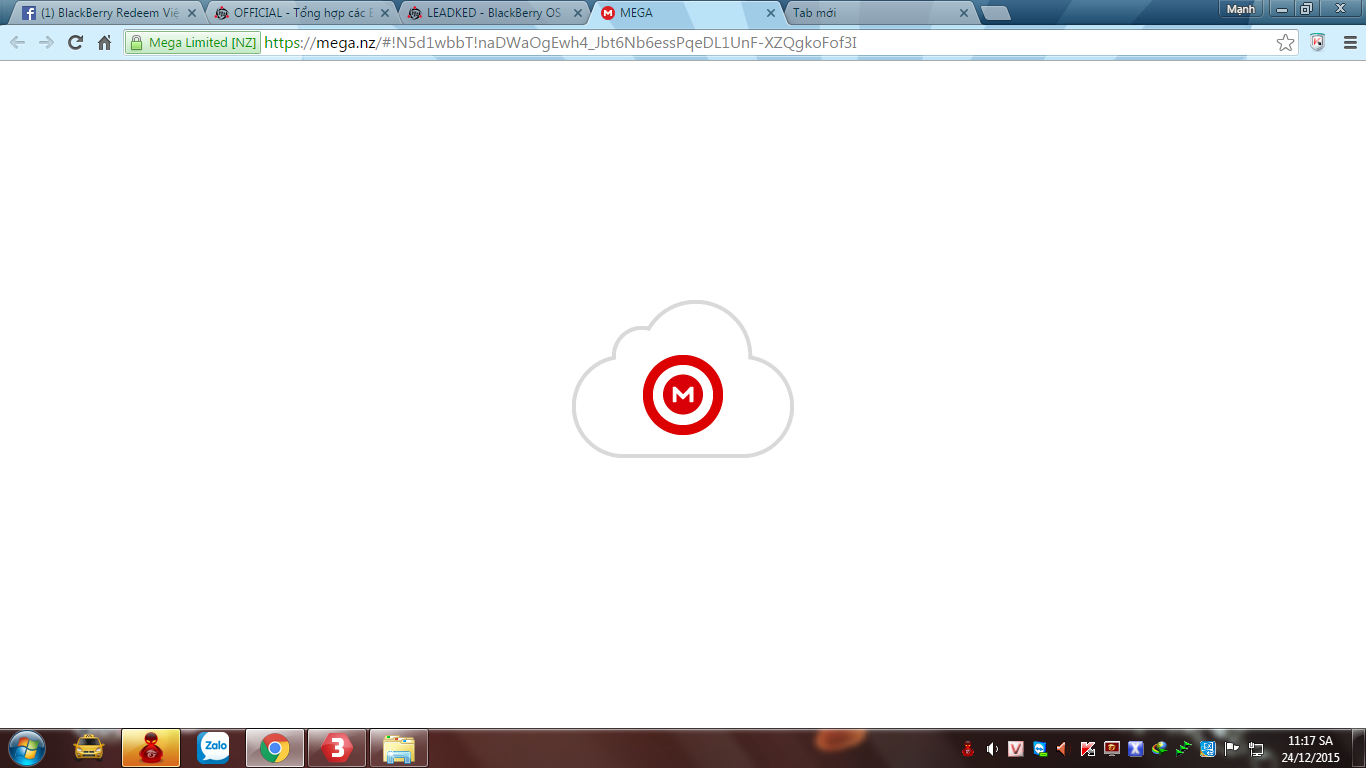The width and height of the screenshot is (1366, 768).
Task: Open the Mạnh Chrome profile menu
Action: [1240, 9]
